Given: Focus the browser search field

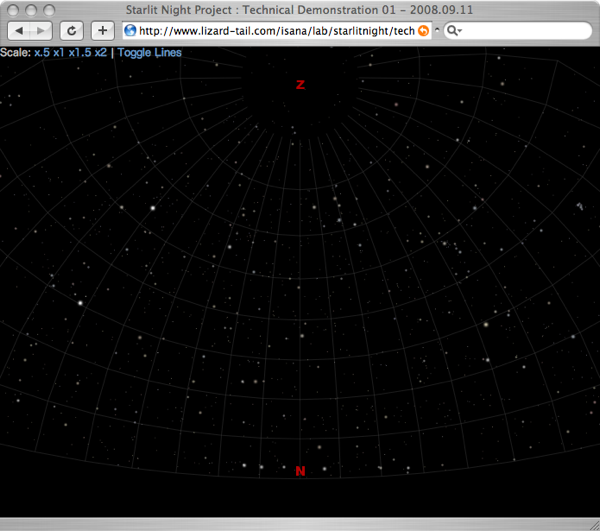Looking at the screenshot, I should click(x=518, y=31).
